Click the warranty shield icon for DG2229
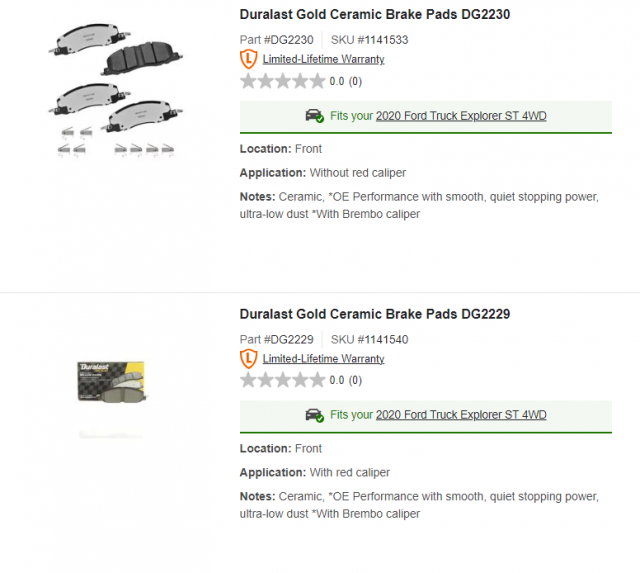Image resolution: width=640 pixels, height=573 pixels. point(248,359)
